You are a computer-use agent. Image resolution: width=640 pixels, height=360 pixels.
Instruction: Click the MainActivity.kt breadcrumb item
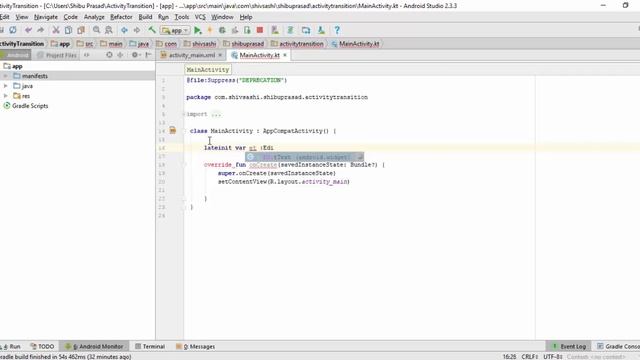click(x=355, y=44)
